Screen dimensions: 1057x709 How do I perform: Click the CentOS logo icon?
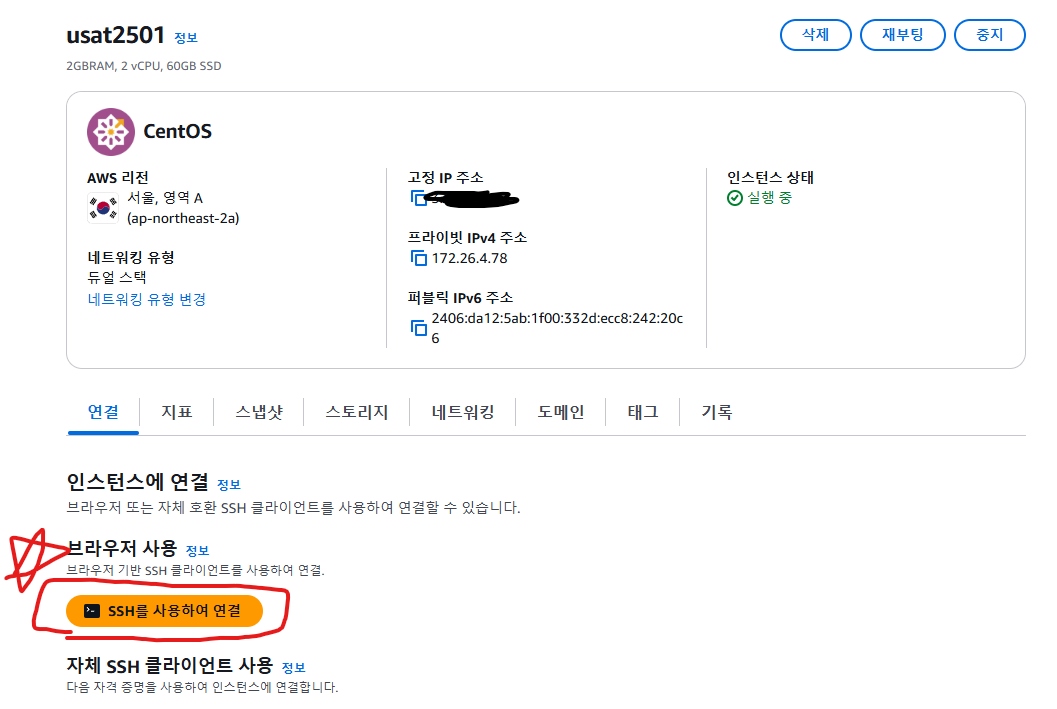(111, 131)
